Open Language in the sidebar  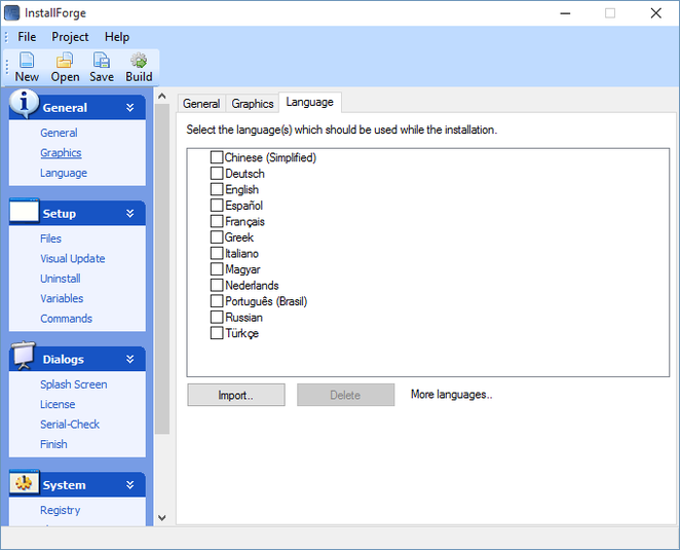64,173
